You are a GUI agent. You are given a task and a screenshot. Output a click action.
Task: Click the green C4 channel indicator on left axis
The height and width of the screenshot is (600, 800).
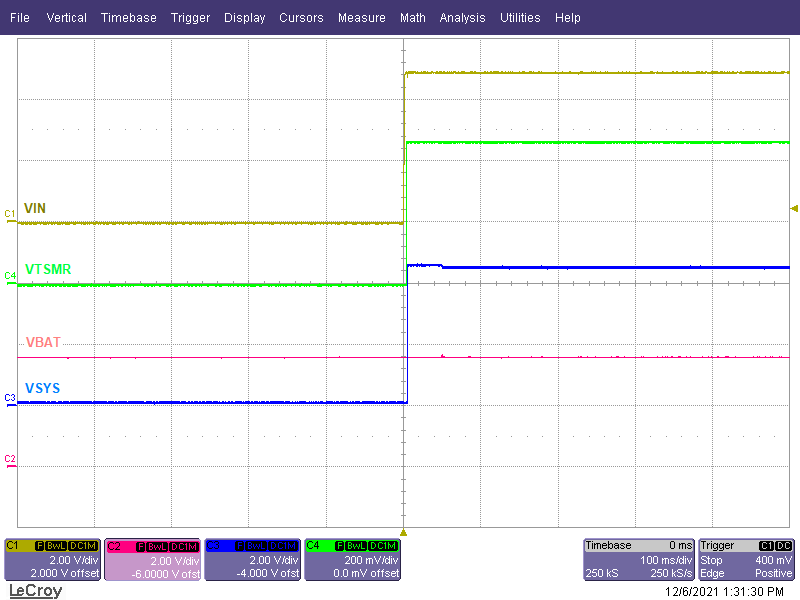pyautogui.click(x=8, y=276)
